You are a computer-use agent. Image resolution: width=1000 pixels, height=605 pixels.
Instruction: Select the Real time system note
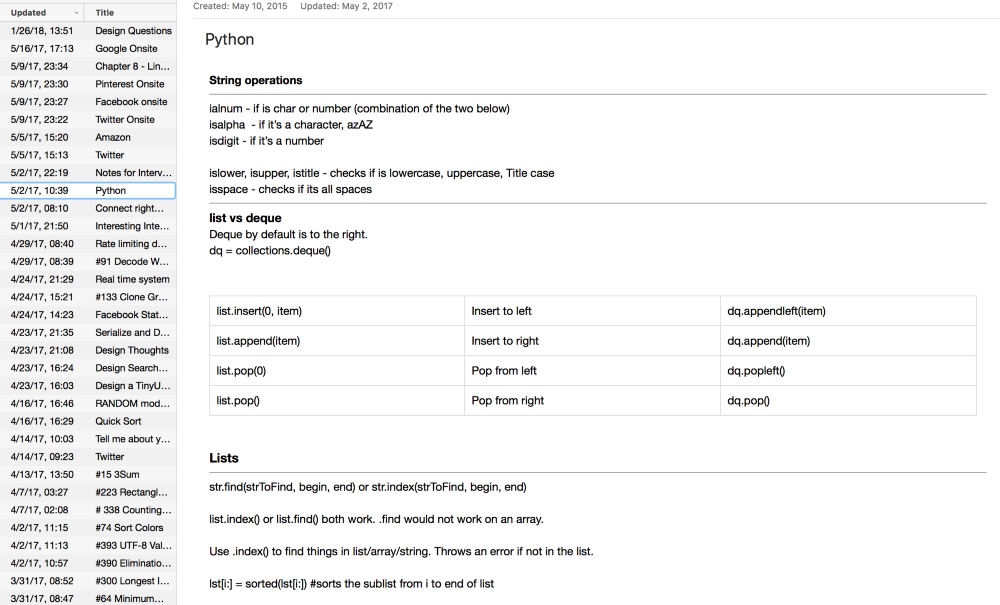132,279
